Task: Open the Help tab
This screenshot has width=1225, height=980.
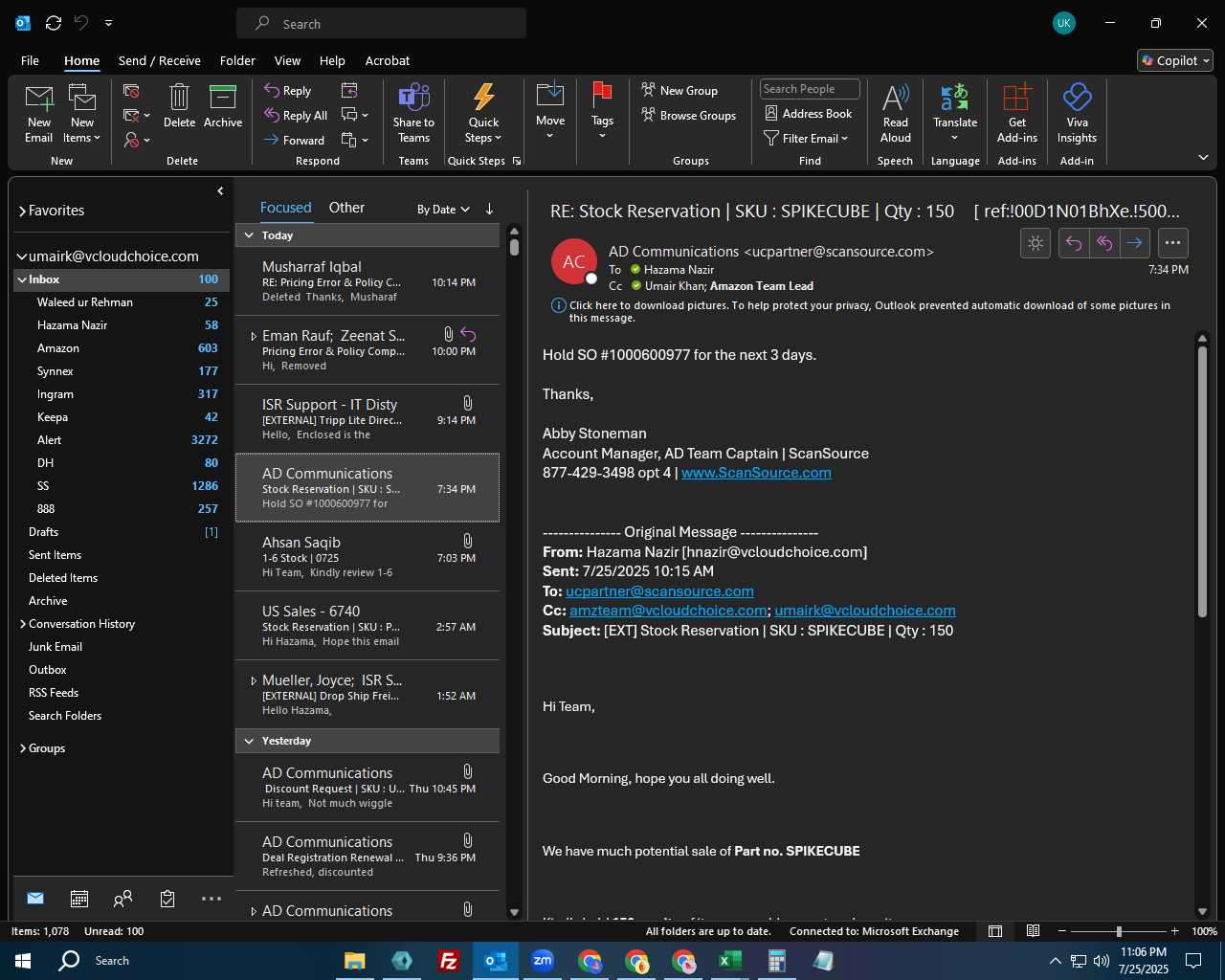Action: pyautogui.click(x=332, y=60)
